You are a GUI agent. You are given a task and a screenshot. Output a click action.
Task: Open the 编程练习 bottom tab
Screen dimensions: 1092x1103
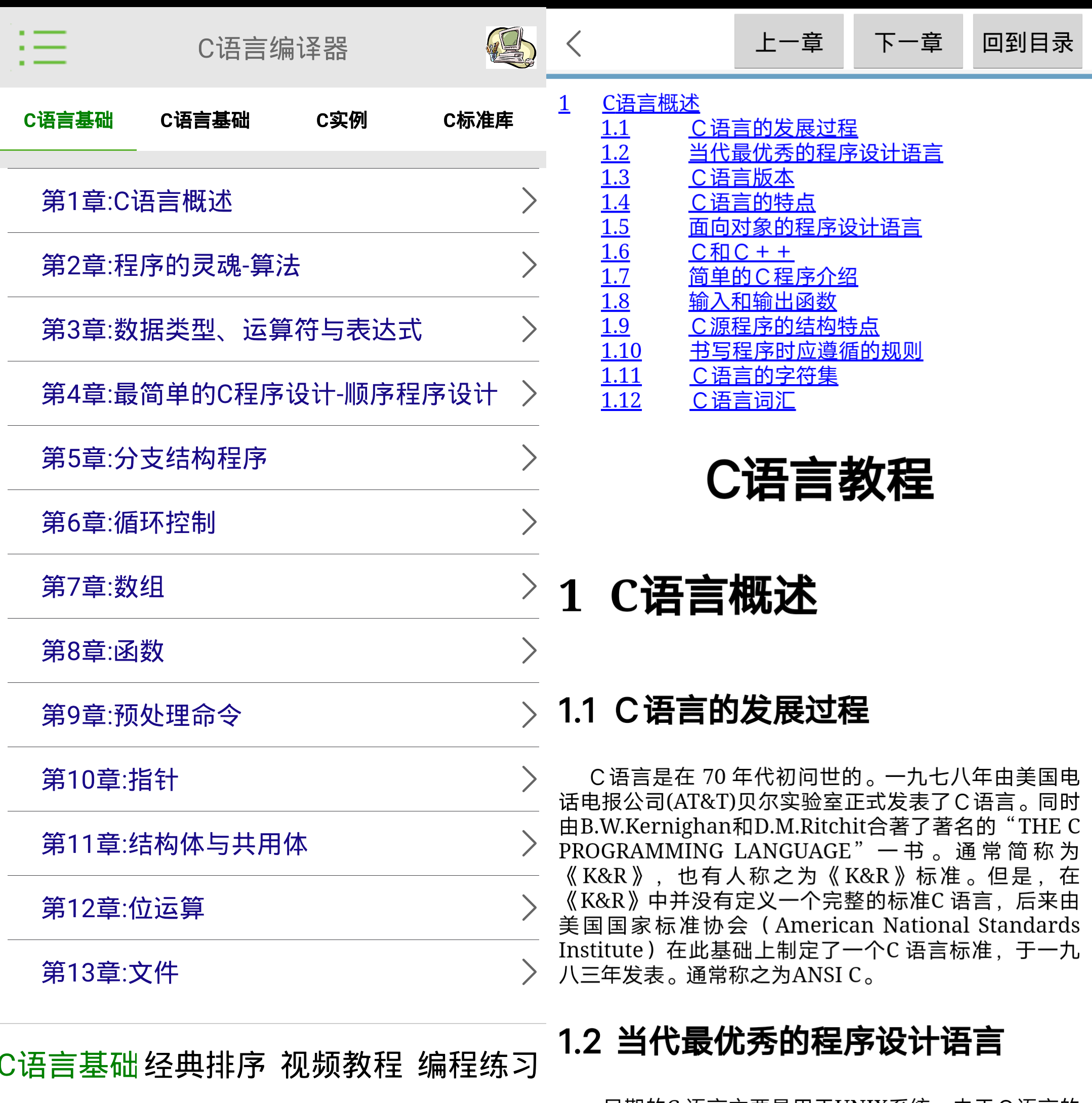(x=478, y=1064)
